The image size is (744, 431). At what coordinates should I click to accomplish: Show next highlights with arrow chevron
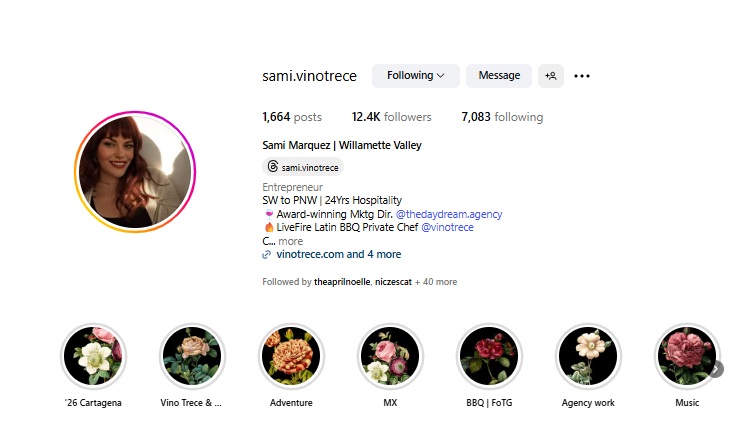(x=717, y=369)
